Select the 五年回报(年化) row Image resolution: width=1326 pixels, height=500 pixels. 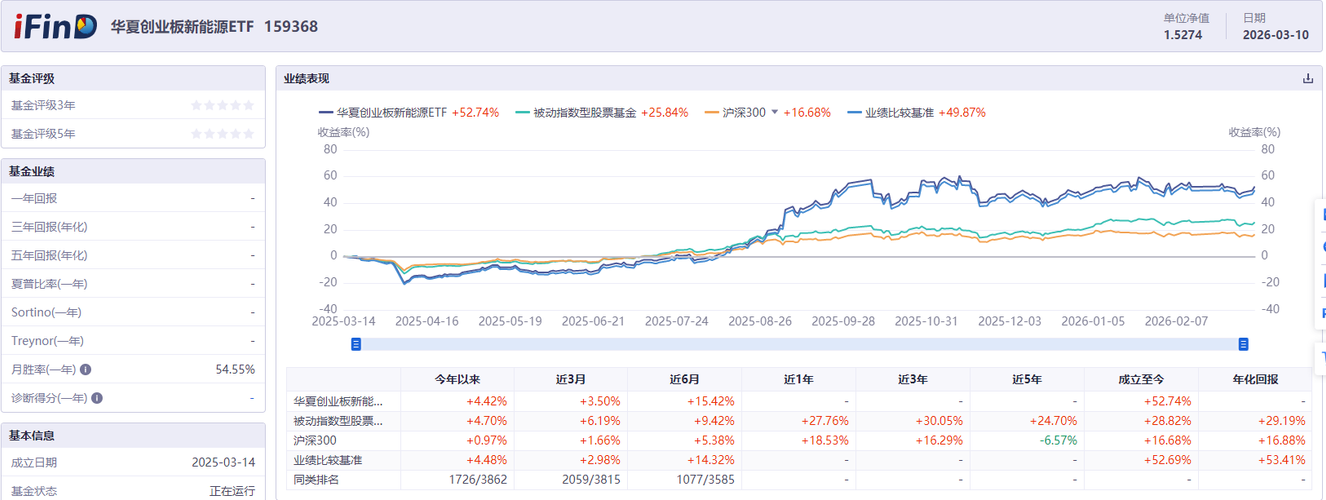133,255
